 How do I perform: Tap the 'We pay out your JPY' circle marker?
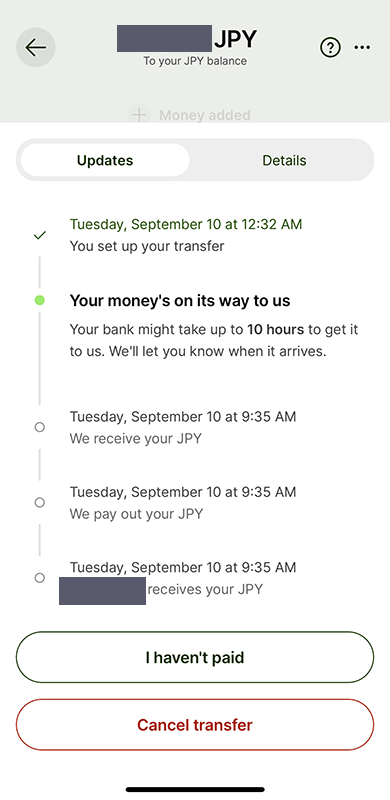[x=39, y=503]
